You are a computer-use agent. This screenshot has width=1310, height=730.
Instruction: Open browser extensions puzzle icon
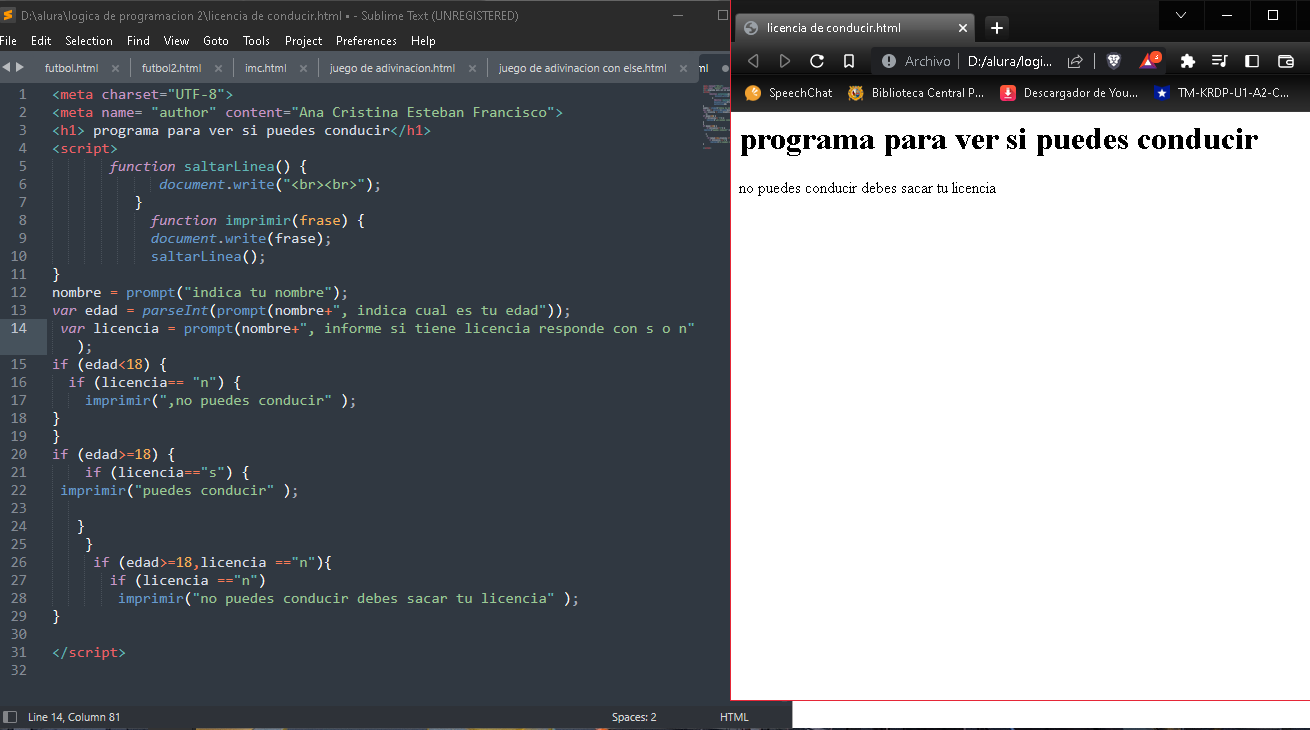[1187, 61]
